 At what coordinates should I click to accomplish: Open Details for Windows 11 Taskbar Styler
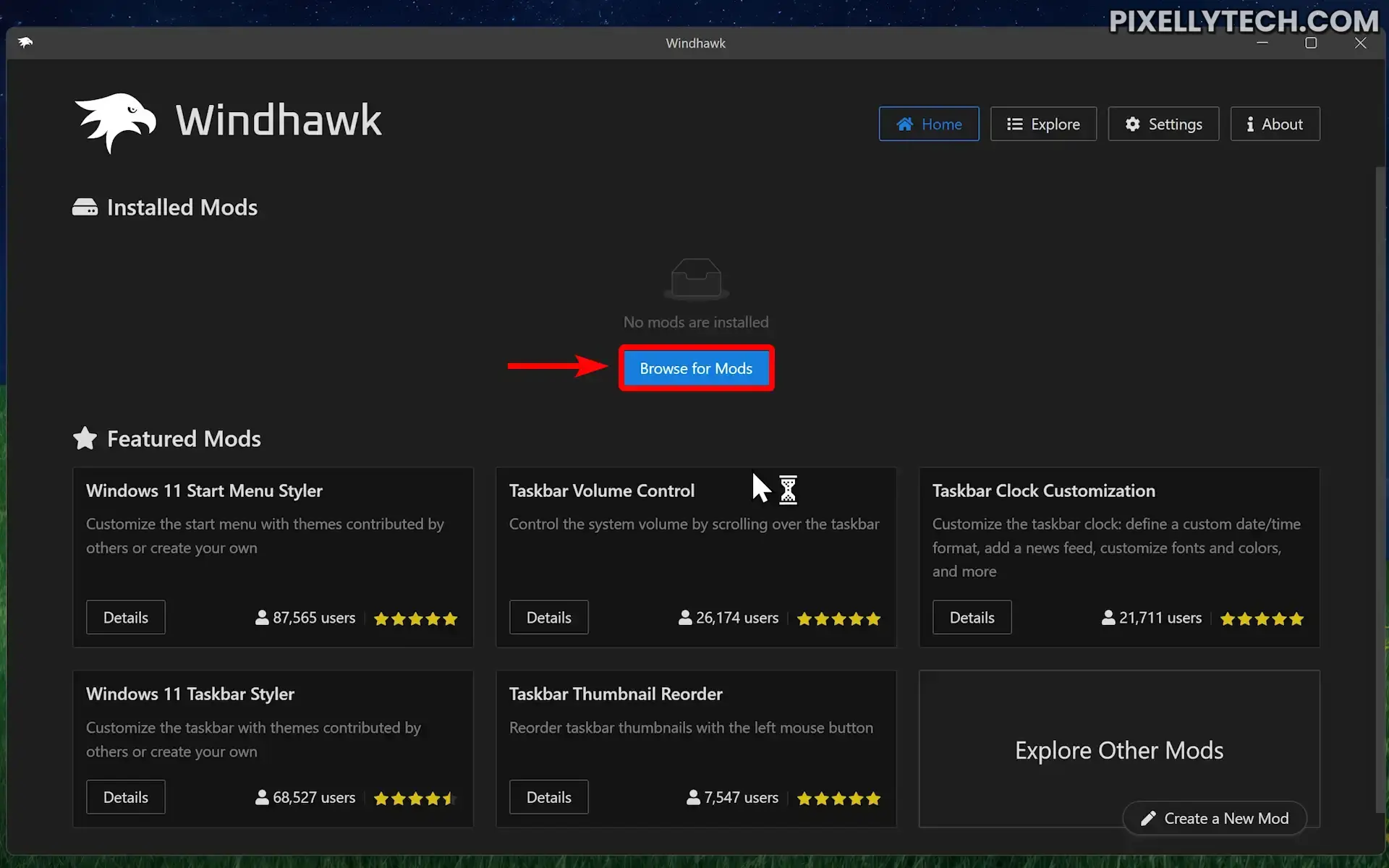(126, 797)
